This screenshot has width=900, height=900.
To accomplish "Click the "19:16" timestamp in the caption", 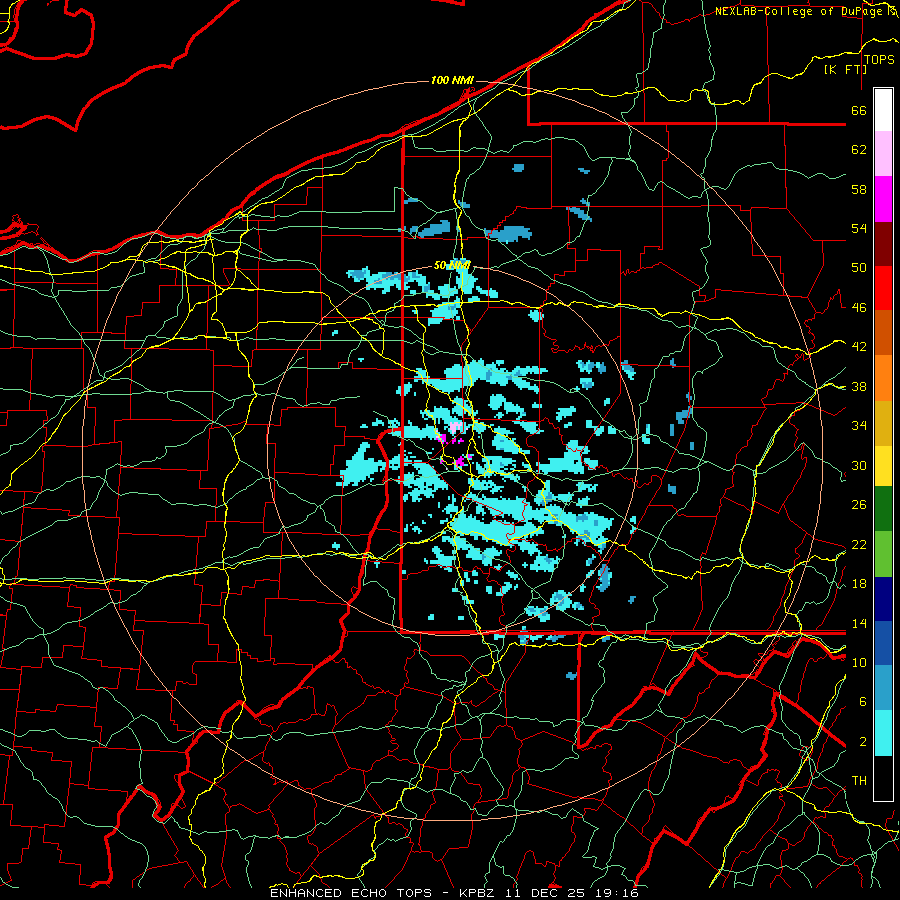I will click(616, 893).
